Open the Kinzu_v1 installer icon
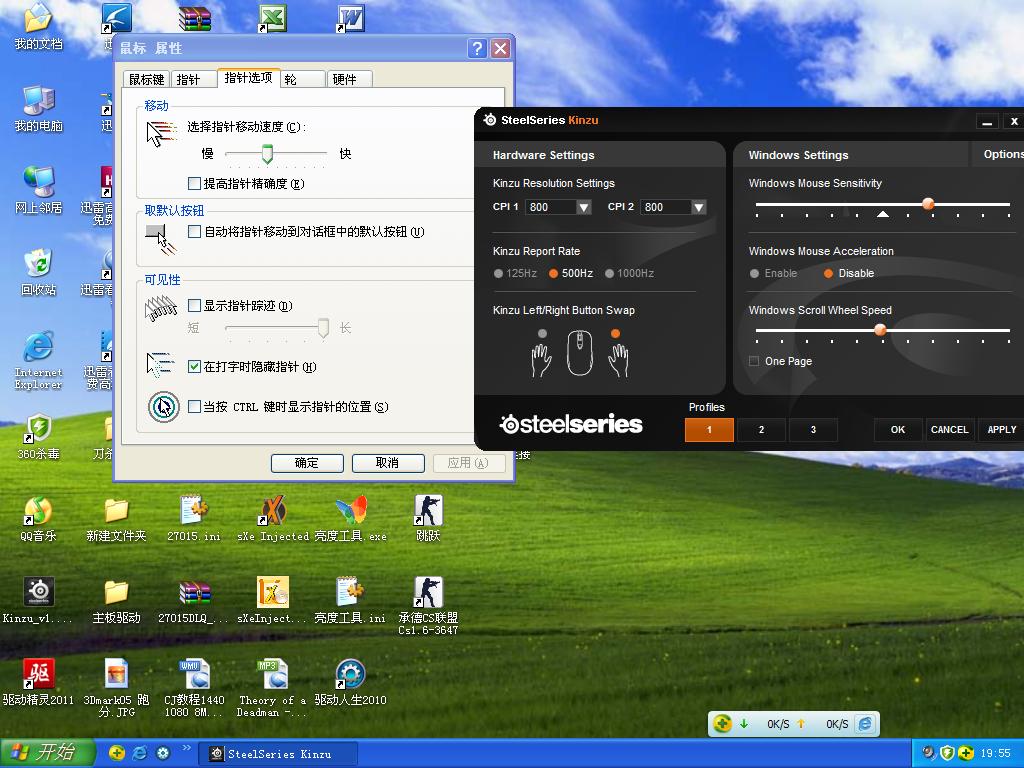Viewport: 1024px width, 768px height. [x=38, y=600]
